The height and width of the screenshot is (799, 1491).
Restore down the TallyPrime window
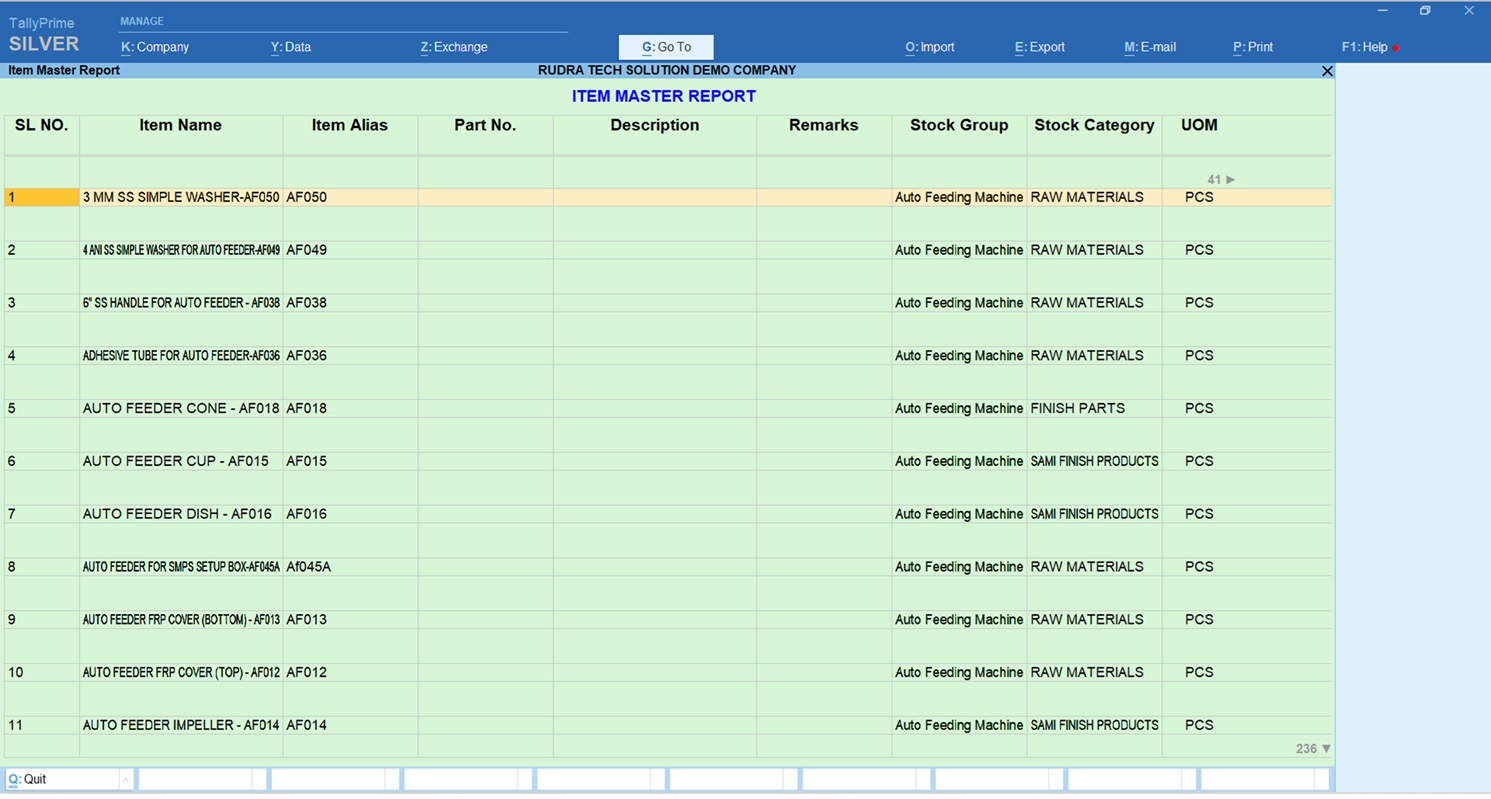pos(1425,11)
